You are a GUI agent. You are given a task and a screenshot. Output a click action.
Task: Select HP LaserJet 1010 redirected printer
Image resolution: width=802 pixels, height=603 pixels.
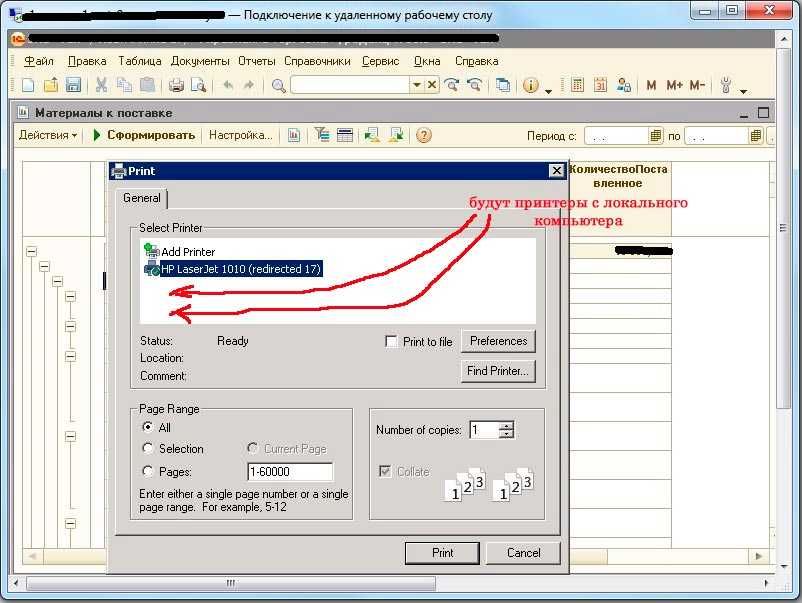[x=240, y=269]
